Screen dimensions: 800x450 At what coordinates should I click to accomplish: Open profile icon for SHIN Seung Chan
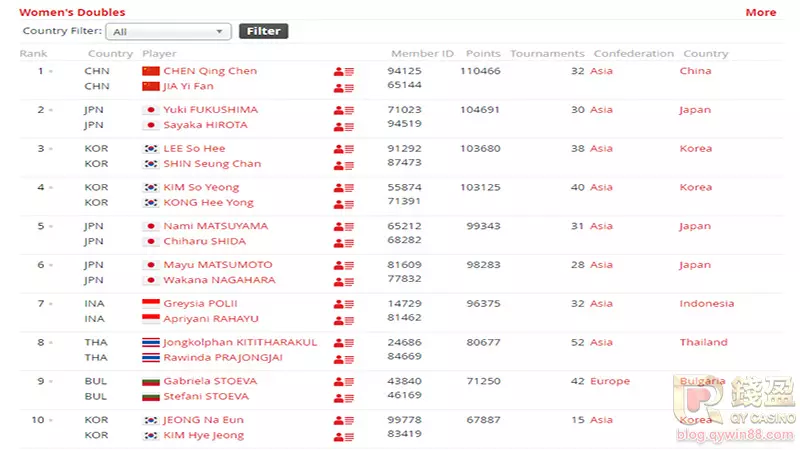343,164
